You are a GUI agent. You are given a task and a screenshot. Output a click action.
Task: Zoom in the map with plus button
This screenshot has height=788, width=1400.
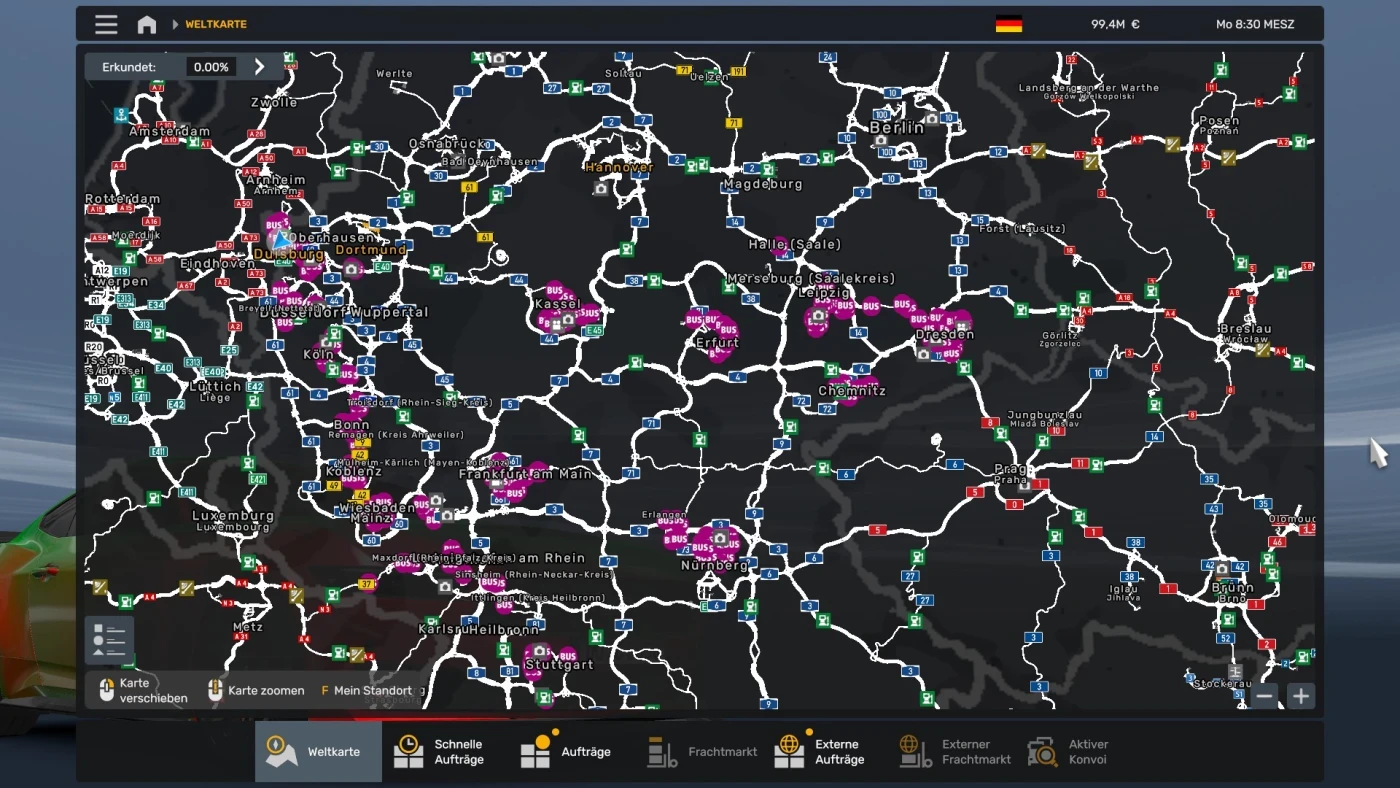(1300, 696)
